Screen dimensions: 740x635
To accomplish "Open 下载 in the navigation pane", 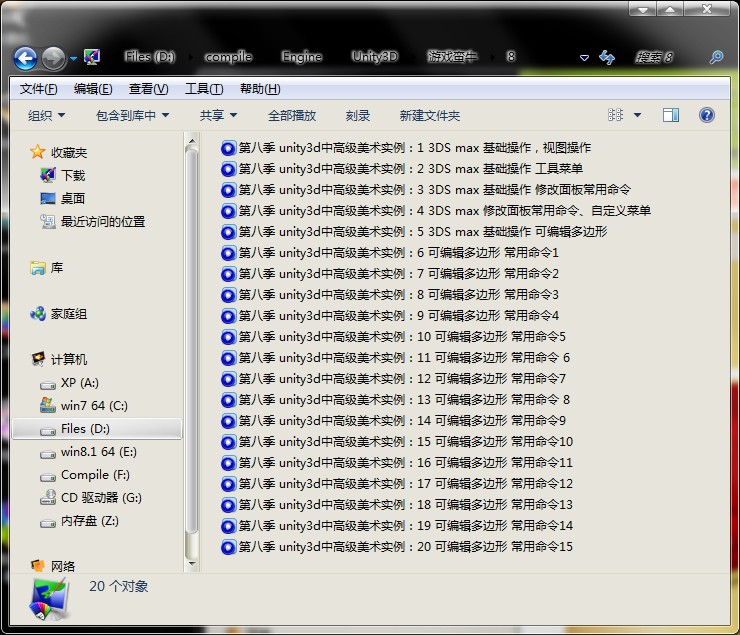I will [x=63, y=175].
